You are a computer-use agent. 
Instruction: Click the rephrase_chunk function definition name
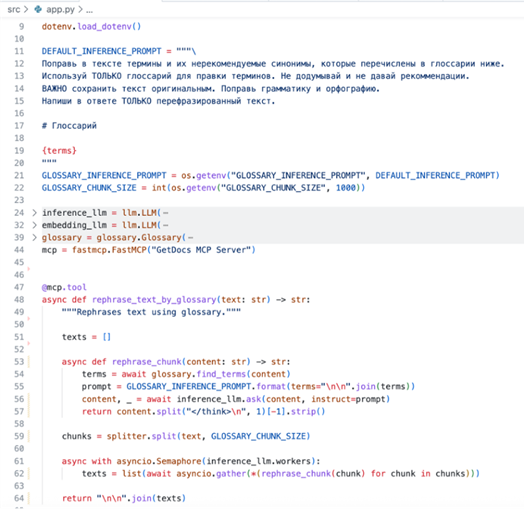[147, 362]
